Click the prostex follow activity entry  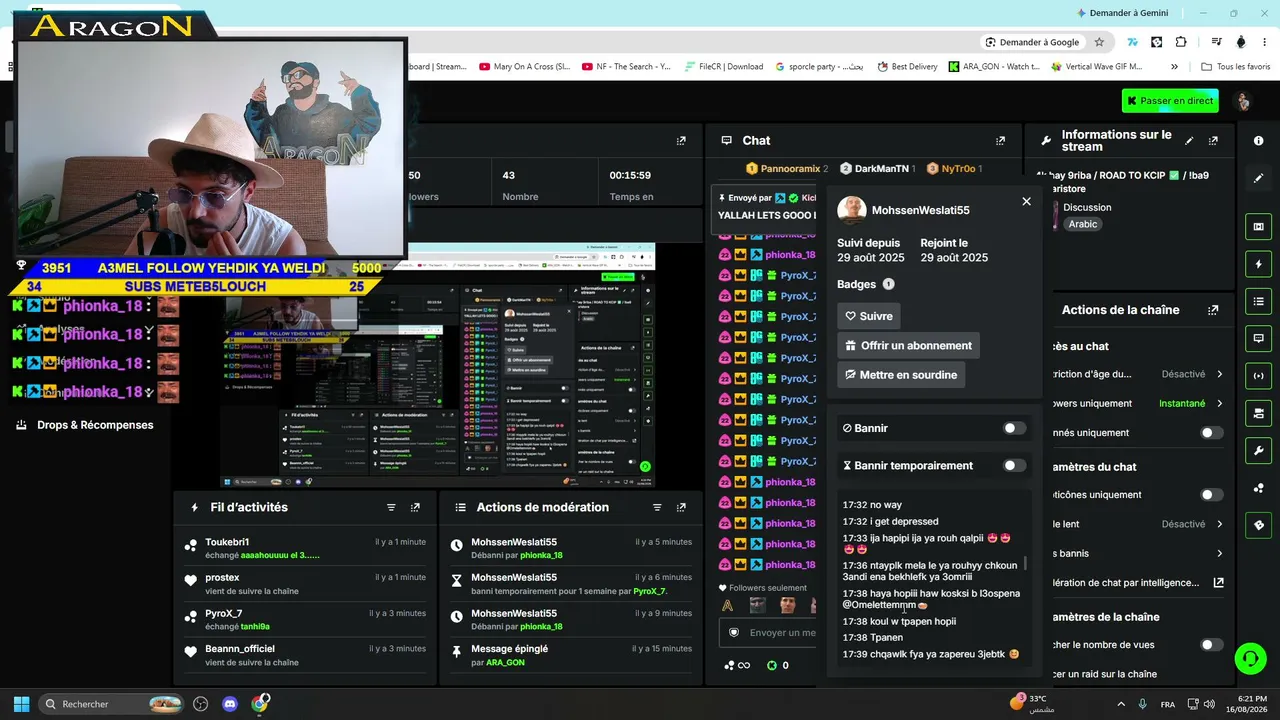pos(307,584)
